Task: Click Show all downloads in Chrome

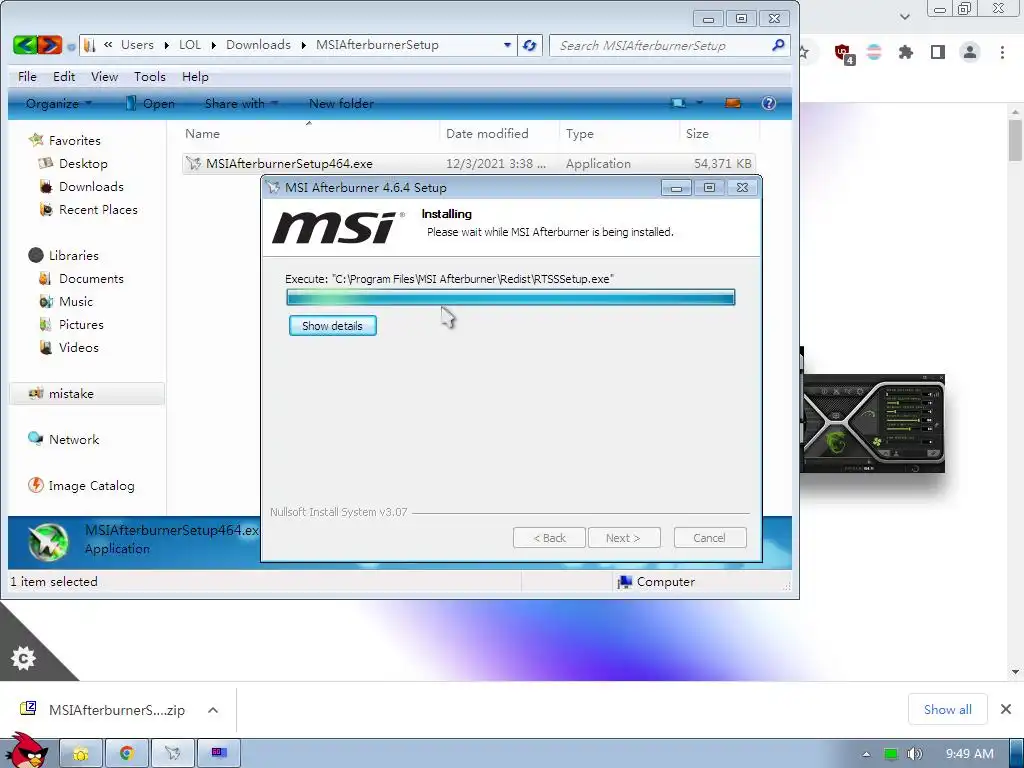Action: (947, 709)
